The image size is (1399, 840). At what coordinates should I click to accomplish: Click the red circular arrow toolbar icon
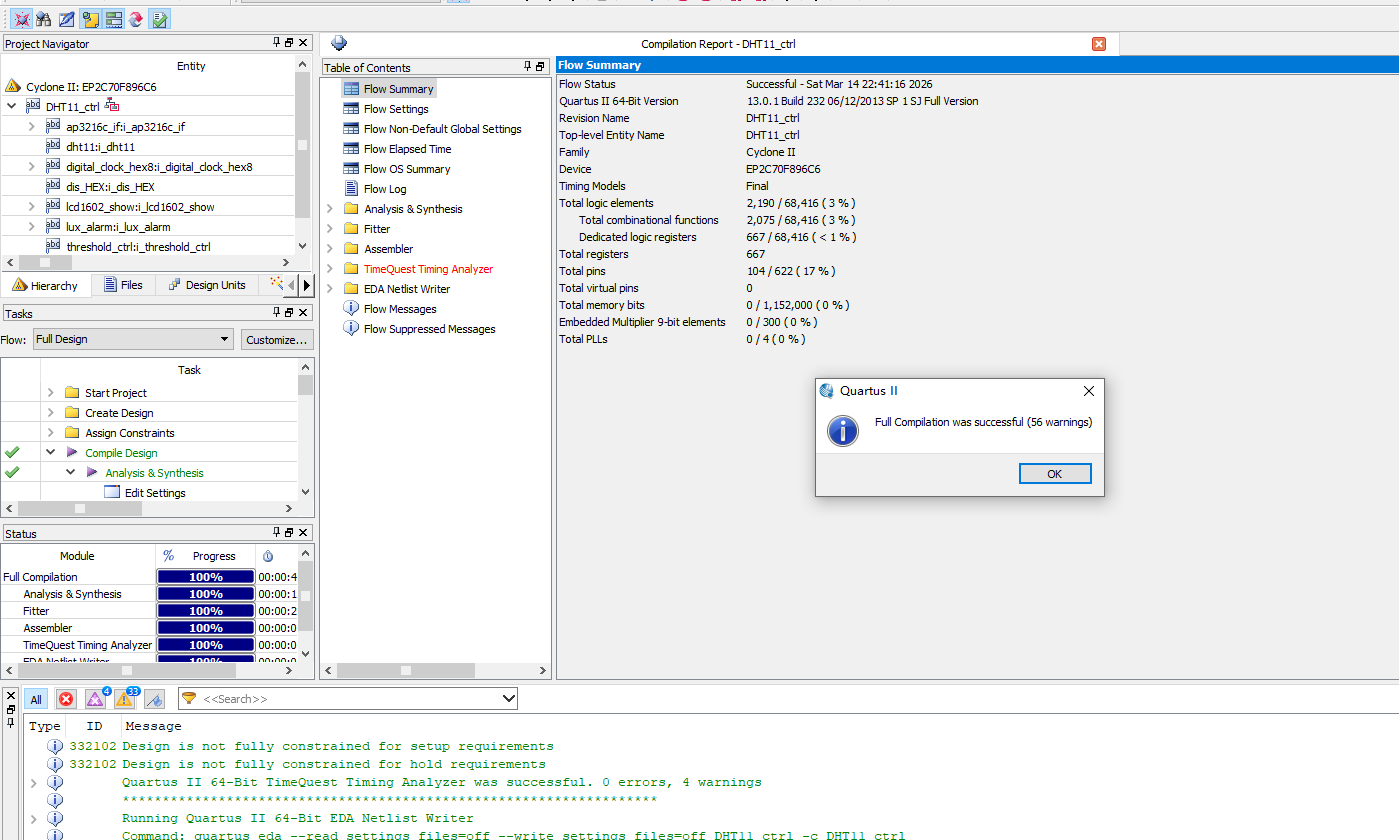[137, 19]
